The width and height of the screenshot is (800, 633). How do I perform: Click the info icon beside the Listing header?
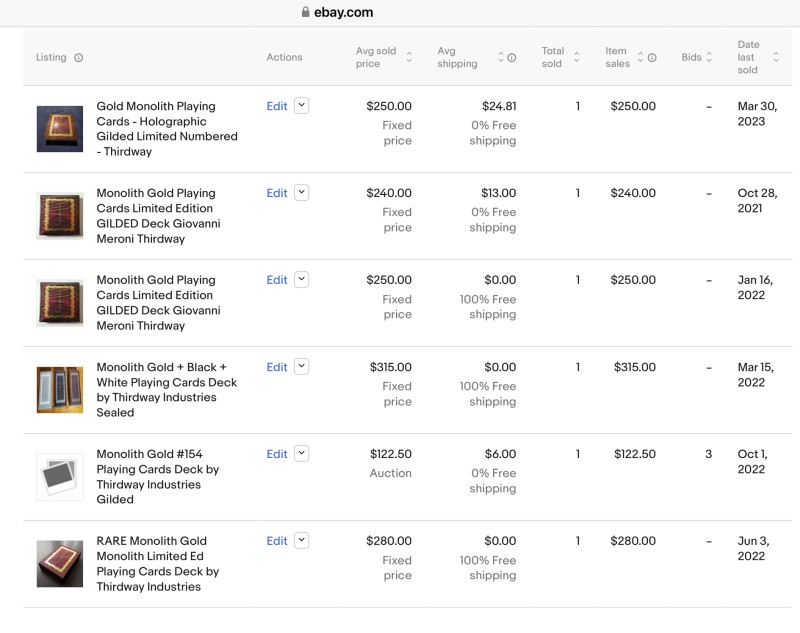pos(79,58)
